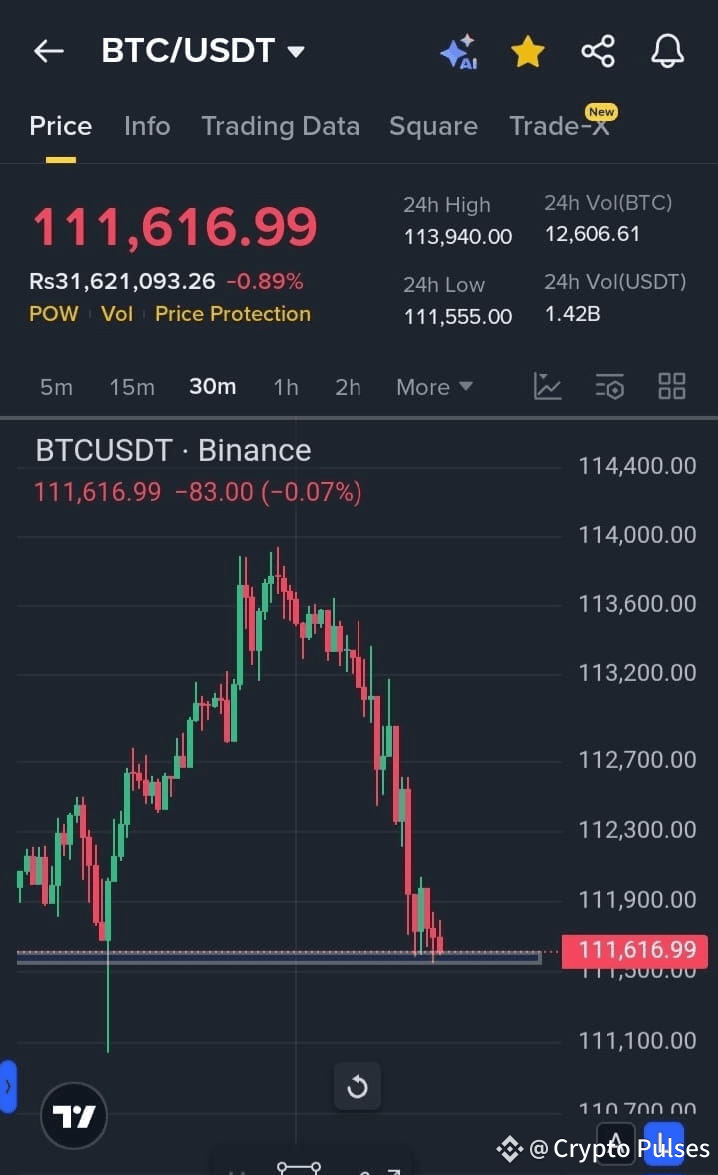Open the Trading Data tab
This screenshot has width=718, height=1175.
click(x=280, y=126)
